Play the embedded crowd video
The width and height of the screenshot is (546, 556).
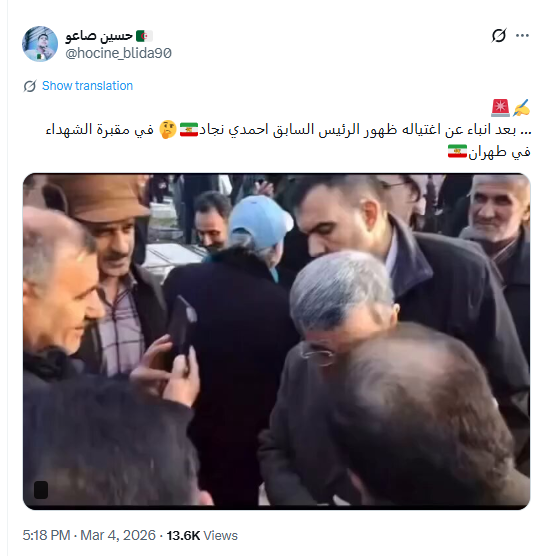point(277,341)
